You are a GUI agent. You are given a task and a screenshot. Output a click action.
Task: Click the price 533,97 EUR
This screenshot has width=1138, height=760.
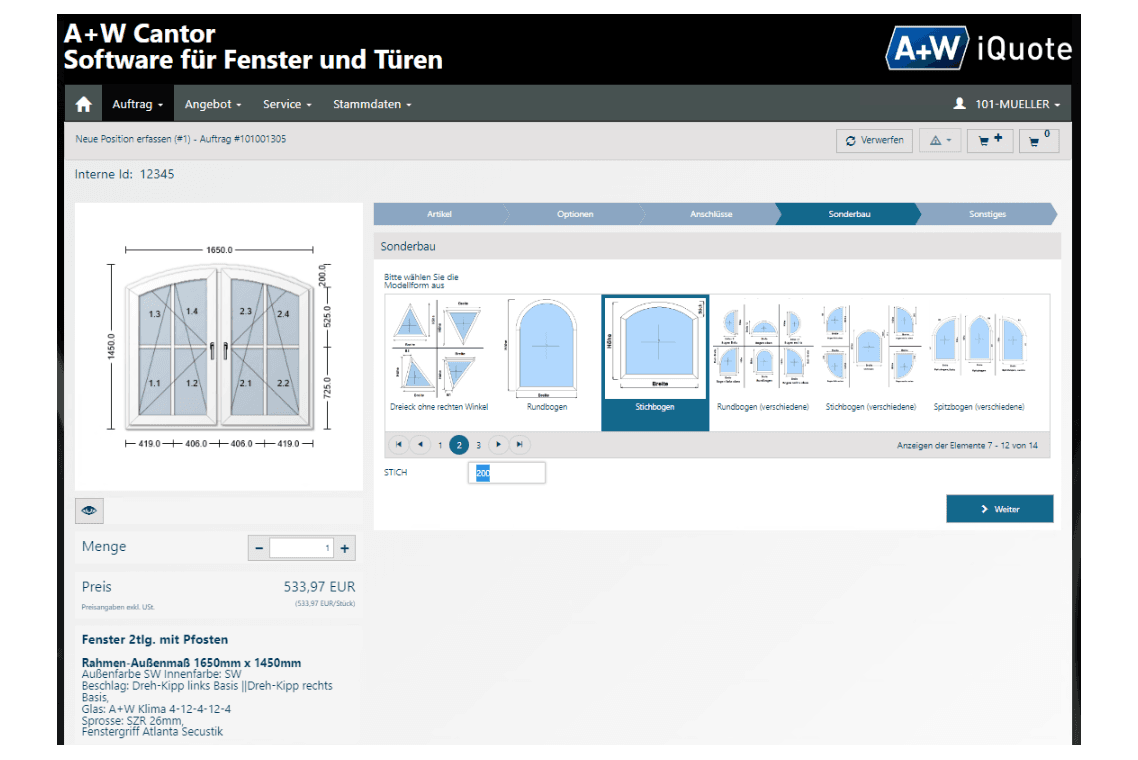(319, 587)
